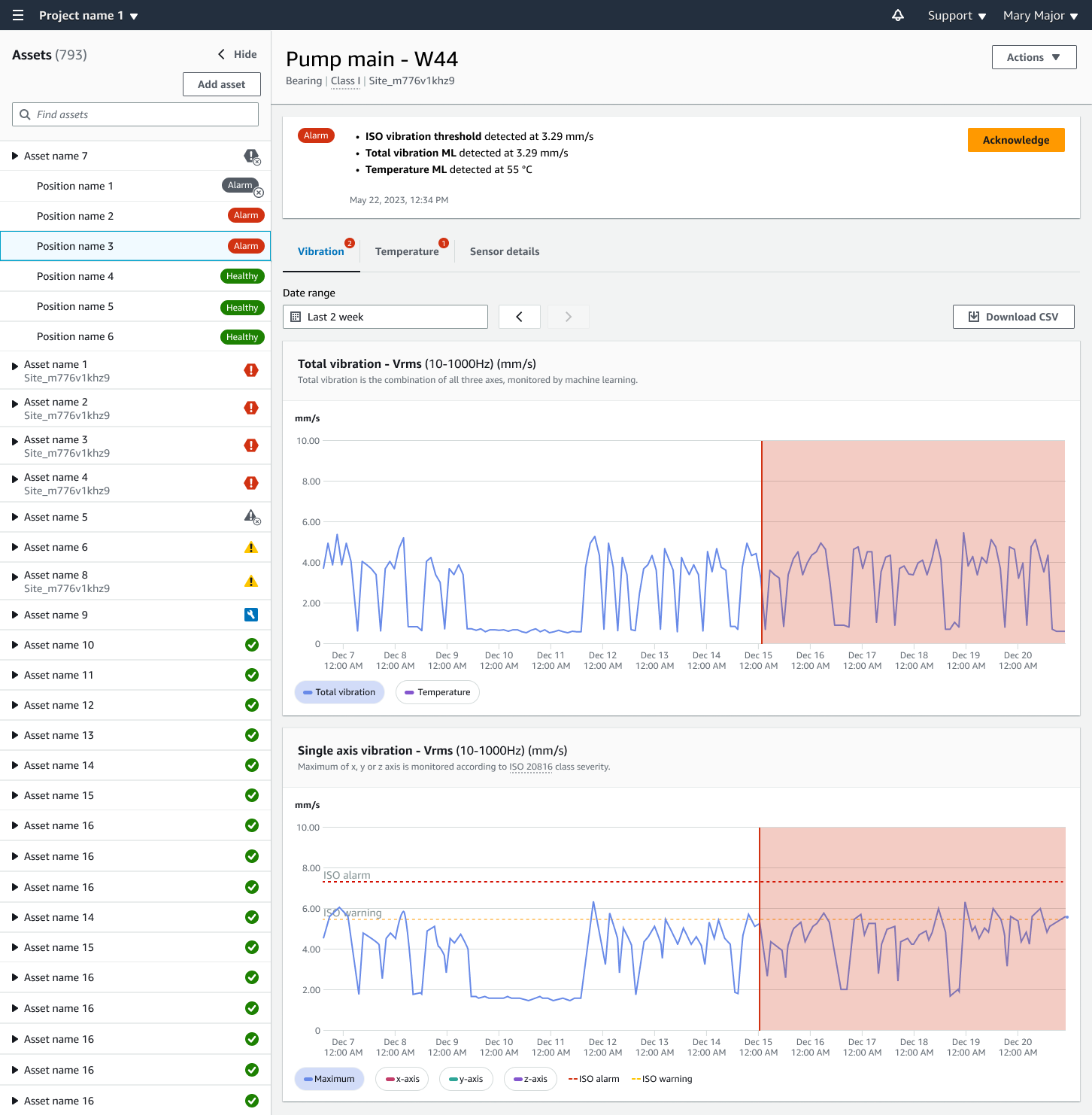
Task: Toggle the ISO warning line visibility
Action: (661, 1078)
